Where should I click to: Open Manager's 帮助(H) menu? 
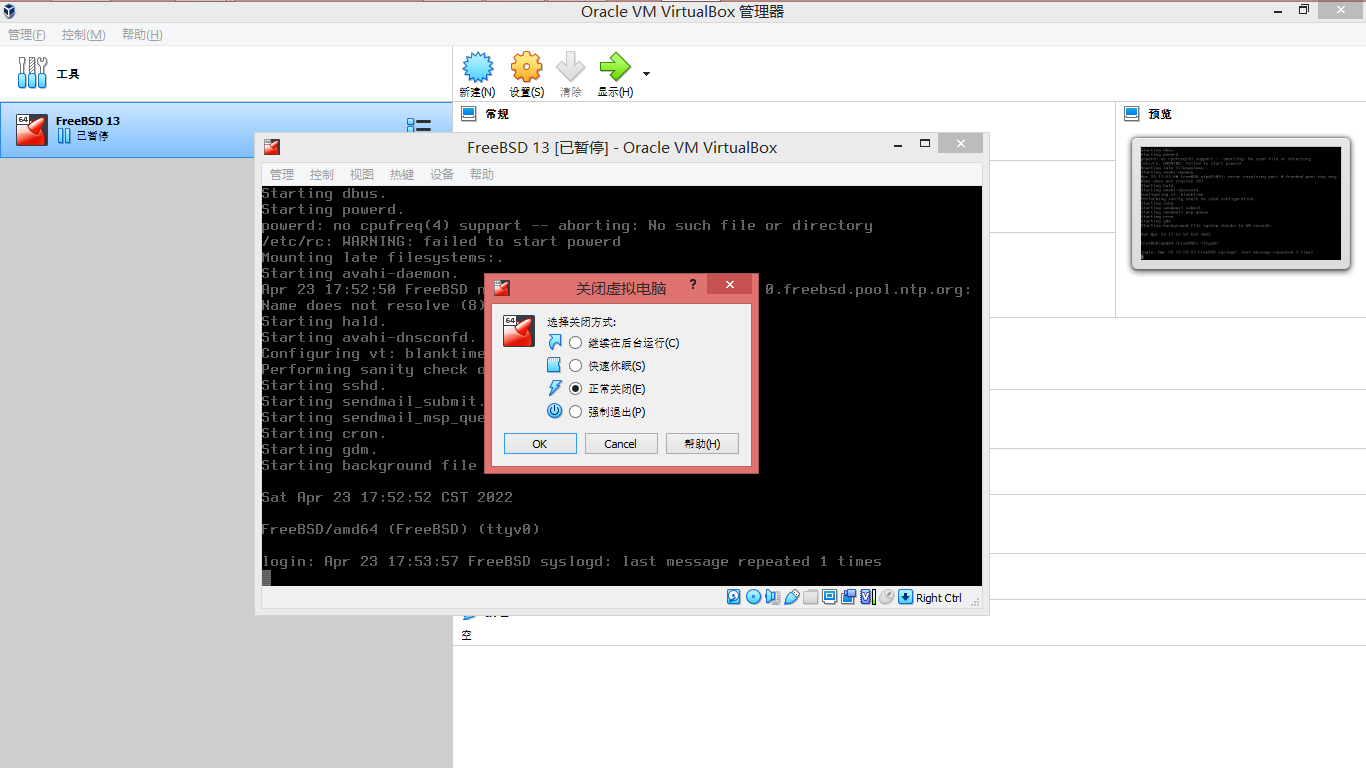point(142,34)
